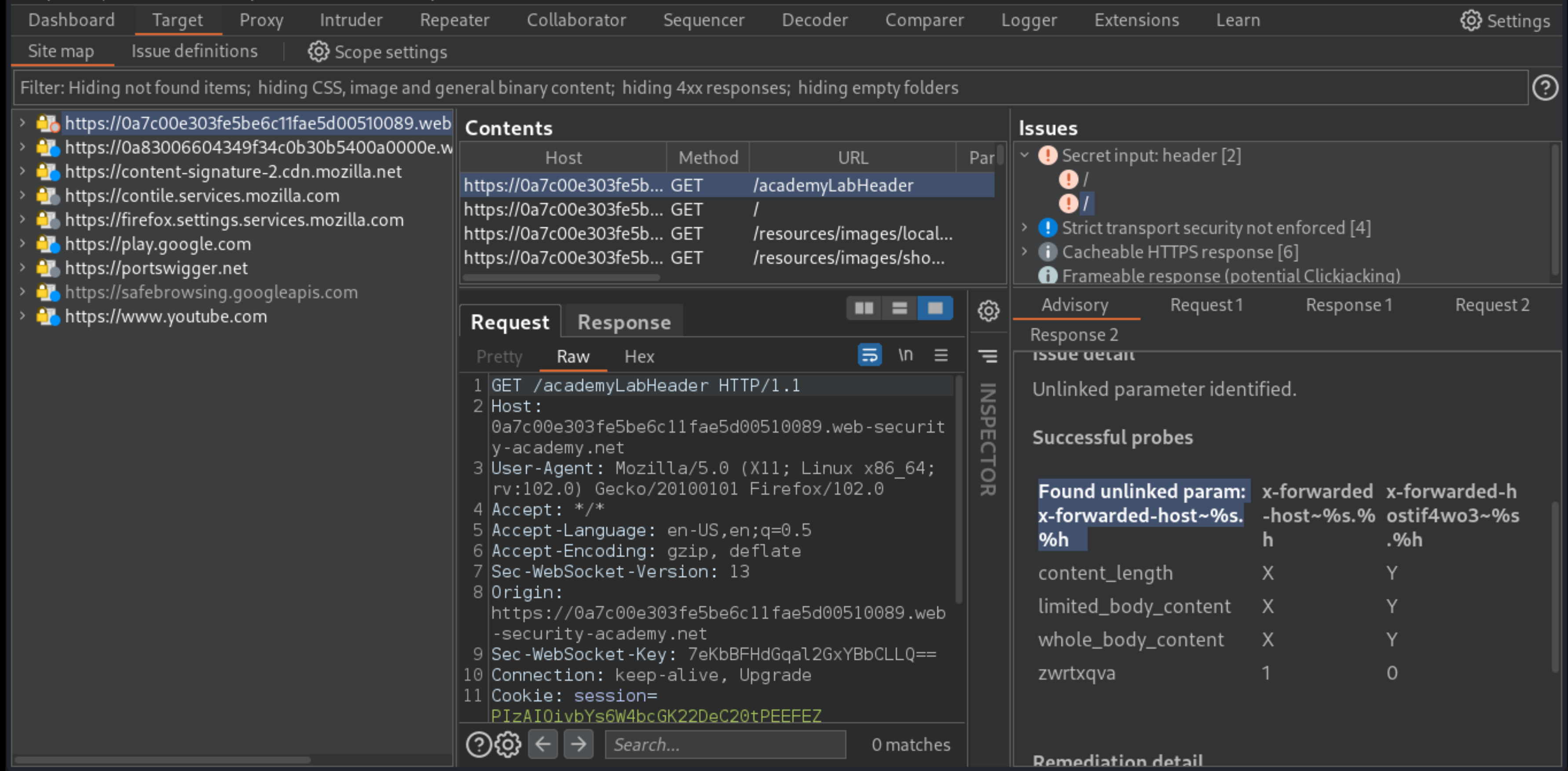This screenshot has height=771, width=1568.
Task: Open Response 2 tab in issue panel
Action: pyautogui.click(x=1074, y=335)
